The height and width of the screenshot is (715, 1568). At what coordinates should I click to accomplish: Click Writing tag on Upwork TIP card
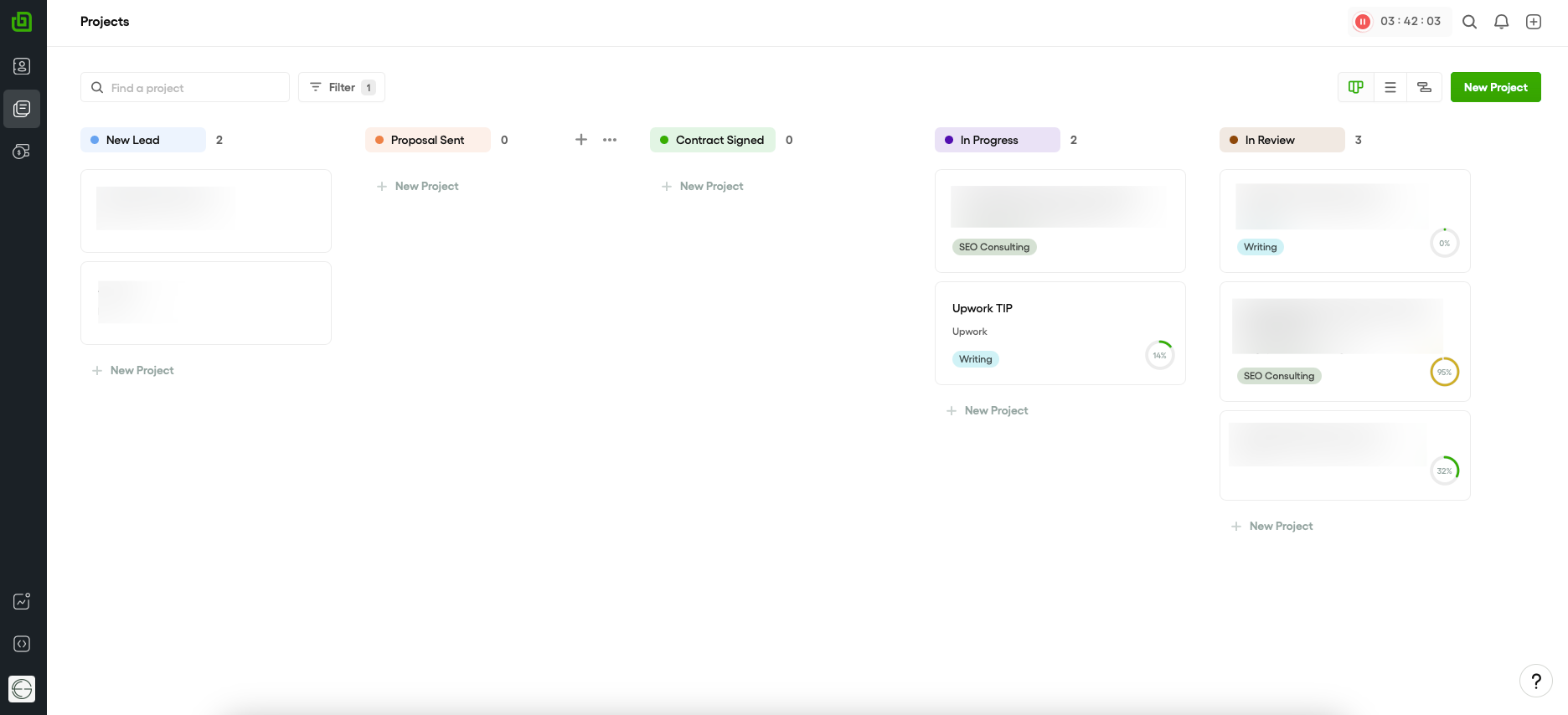click(976, 359)
